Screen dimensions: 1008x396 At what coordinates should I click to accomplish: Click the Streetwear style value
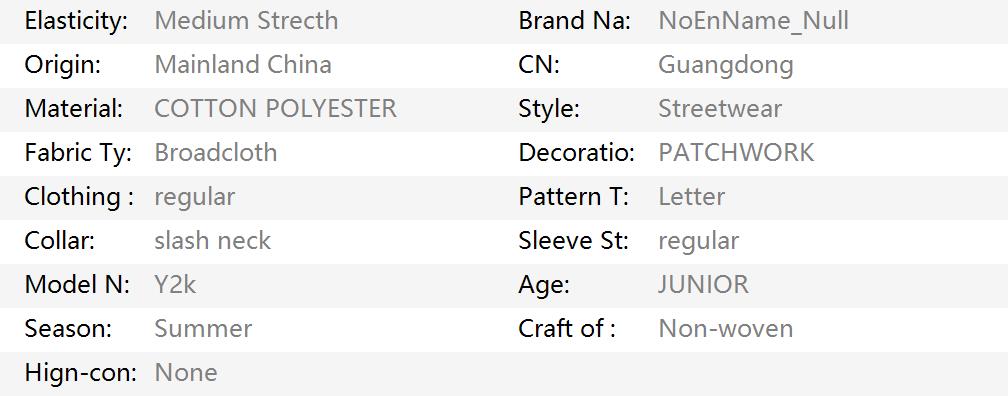[720, 109]
